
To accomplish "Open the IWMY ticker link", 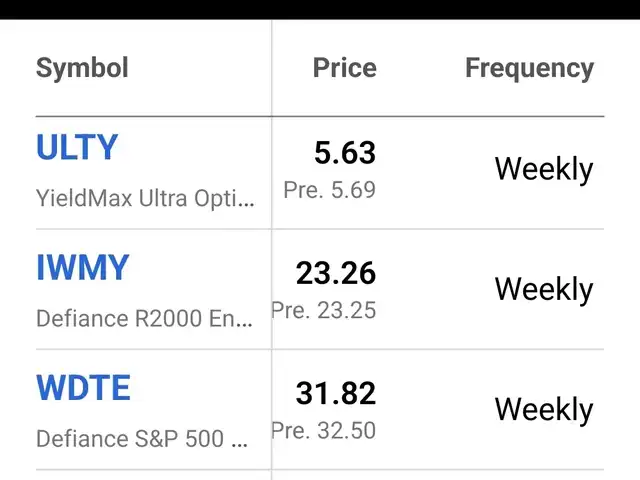I will (x=83, y=268).
